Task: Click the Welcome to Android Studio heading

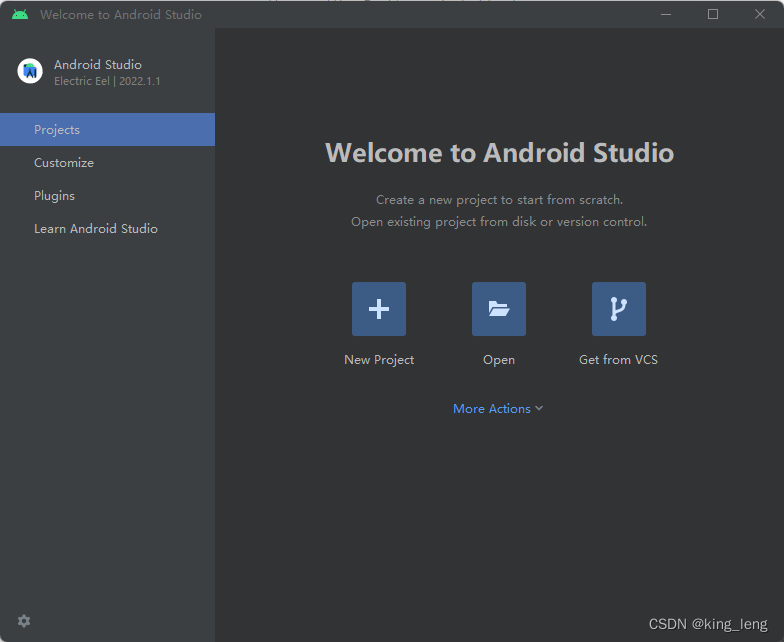Action: [x=499, y=152]
